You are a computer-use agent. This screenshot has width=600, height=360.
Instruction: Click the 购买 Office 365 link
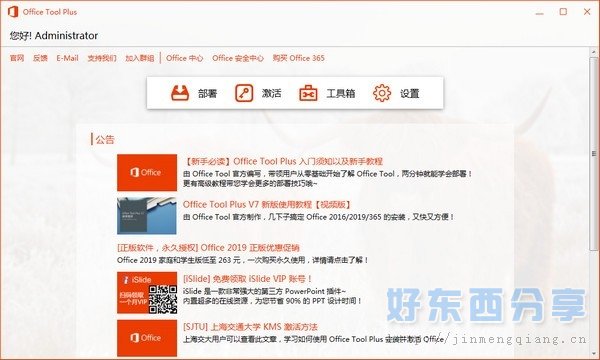tap(298, 58)
